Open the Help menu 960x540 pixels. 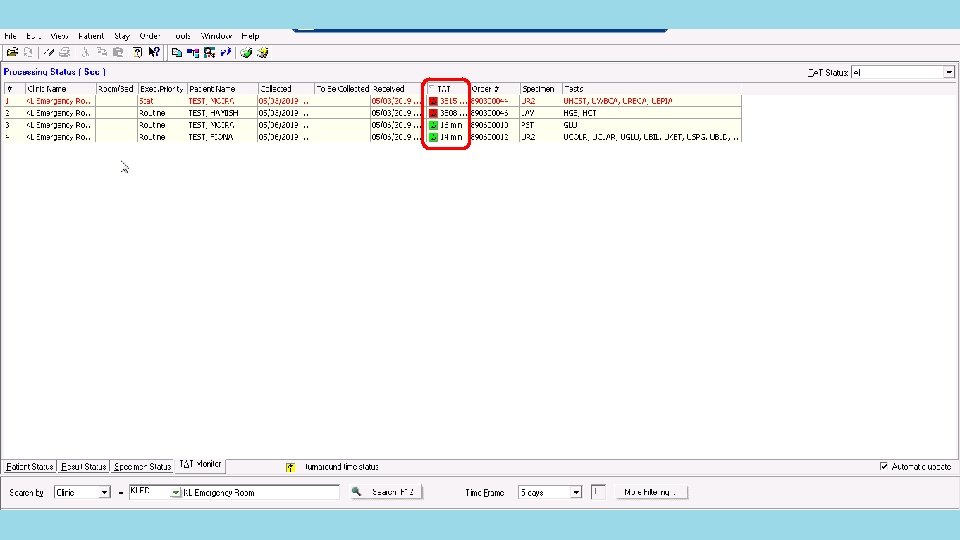pyautogui.click(x=250, y=36)
